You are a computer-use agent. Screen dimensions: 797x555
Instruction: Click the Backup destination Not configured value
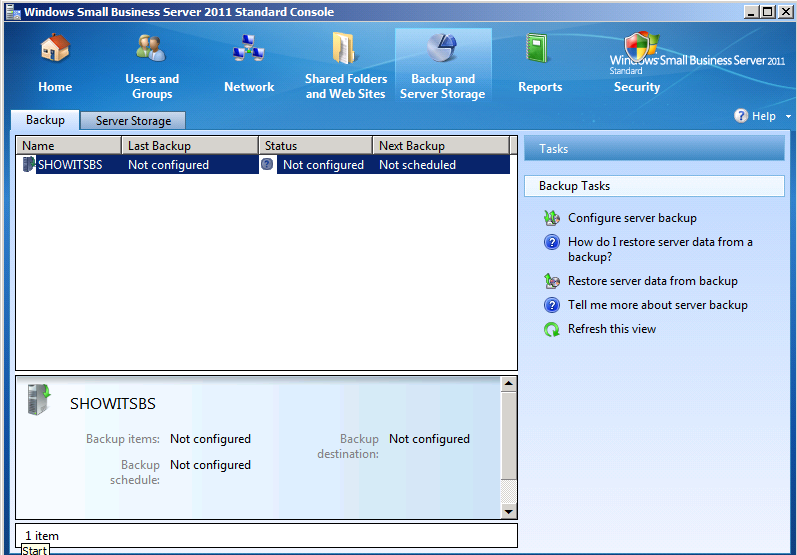pos(430,439)
